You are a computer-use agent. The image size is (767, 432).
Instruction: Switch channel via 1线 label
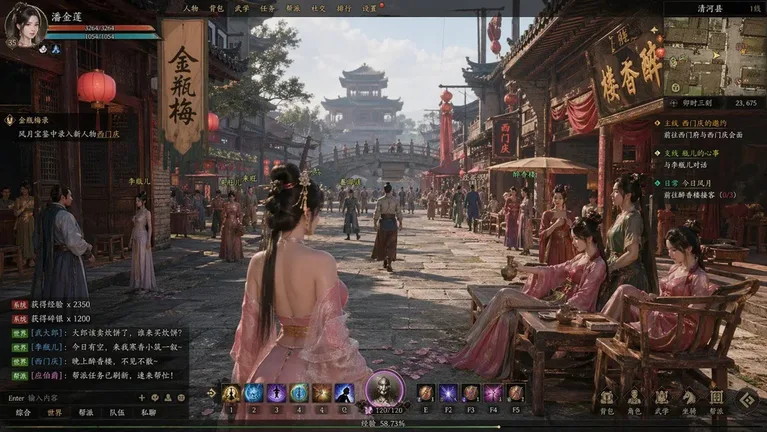tap(755, 8)
